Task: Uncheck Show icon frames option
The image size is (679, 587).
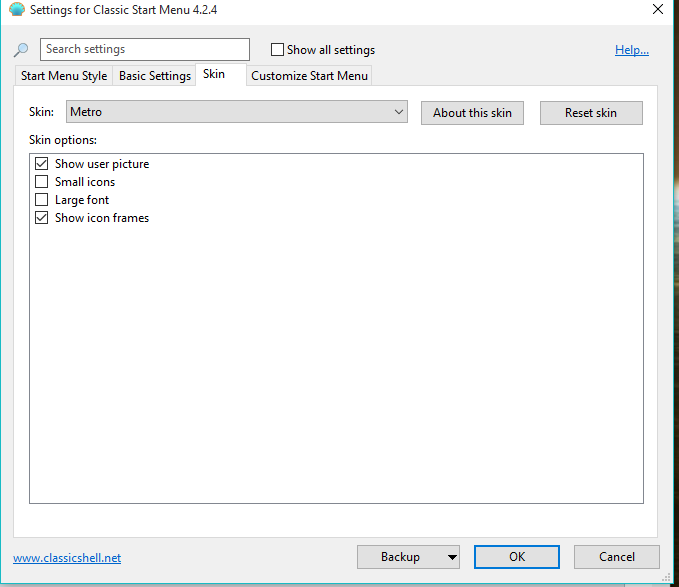Action: (x=42, y=218)
